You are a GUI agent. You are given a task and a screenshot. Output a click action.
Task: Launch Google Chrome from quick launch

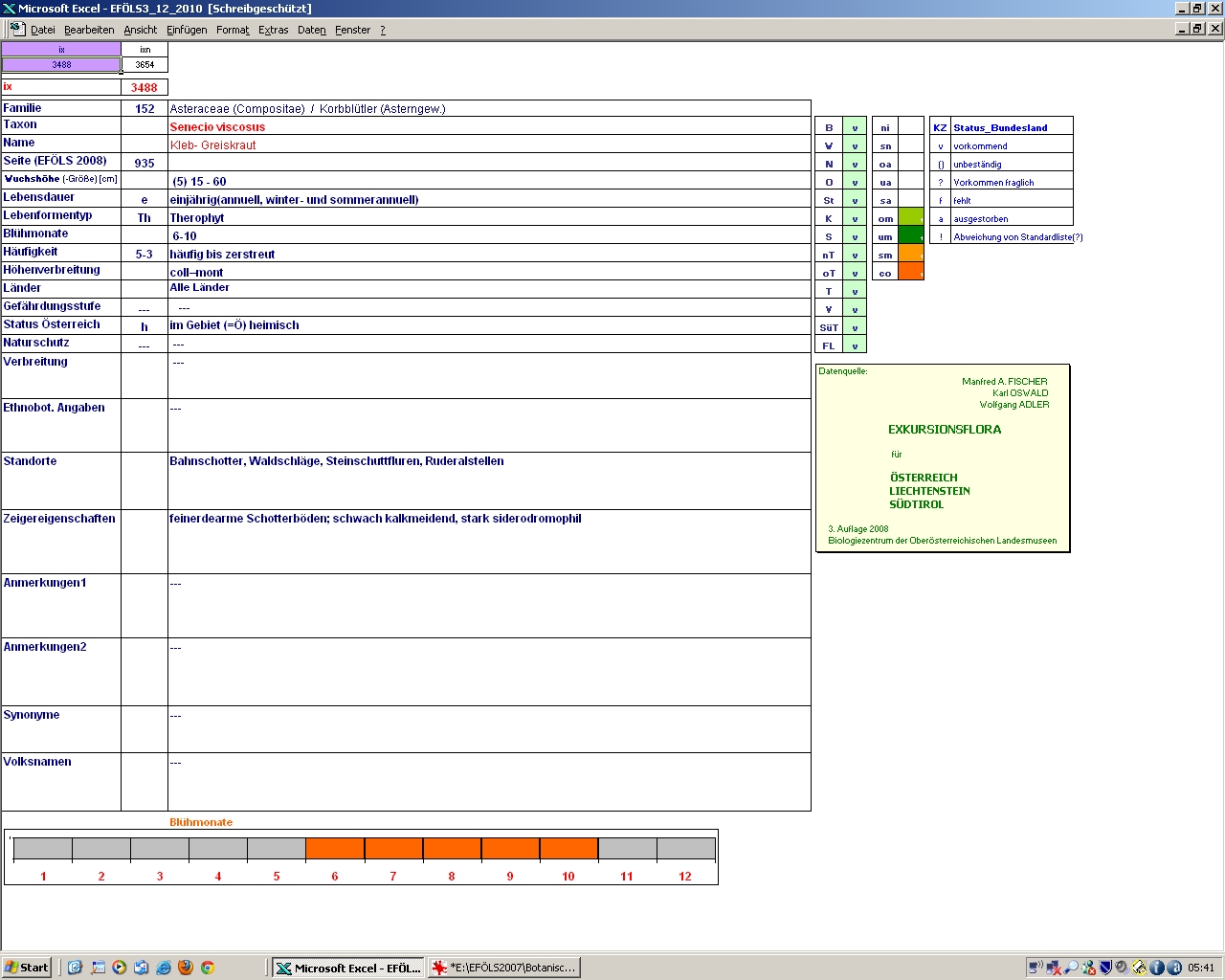208,968
